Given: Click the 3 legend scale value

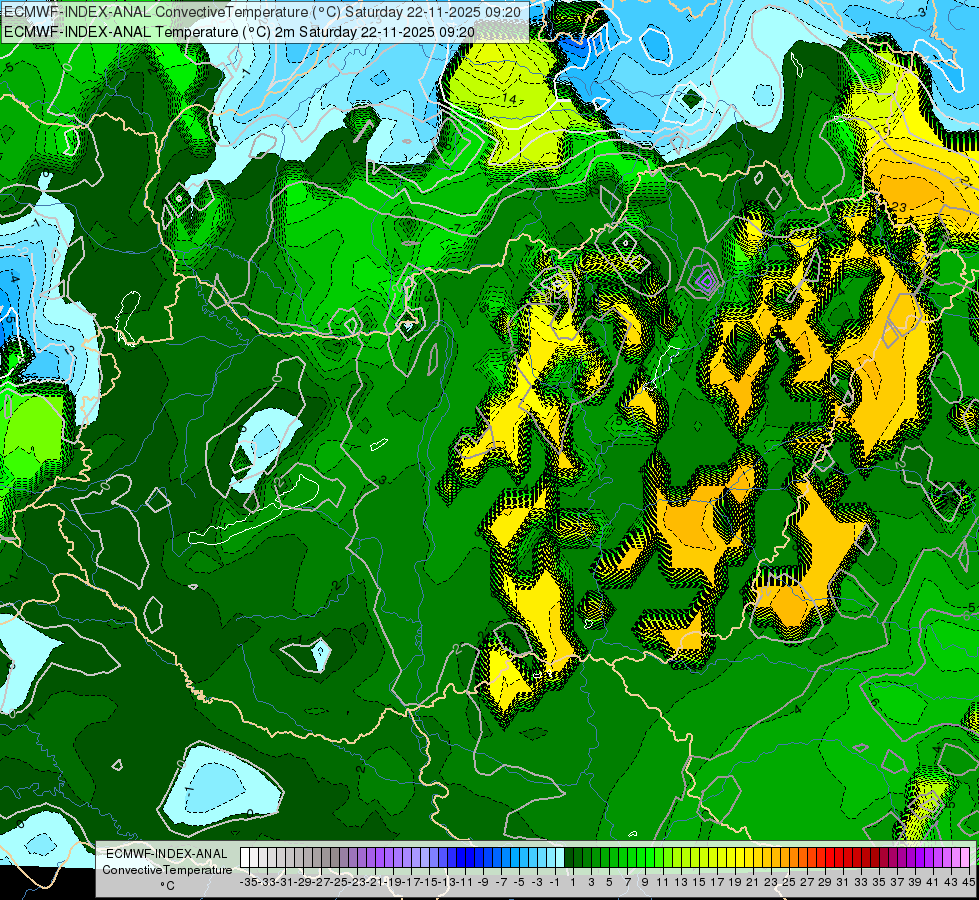Looking at the screenshot, I should click(591, 882).
